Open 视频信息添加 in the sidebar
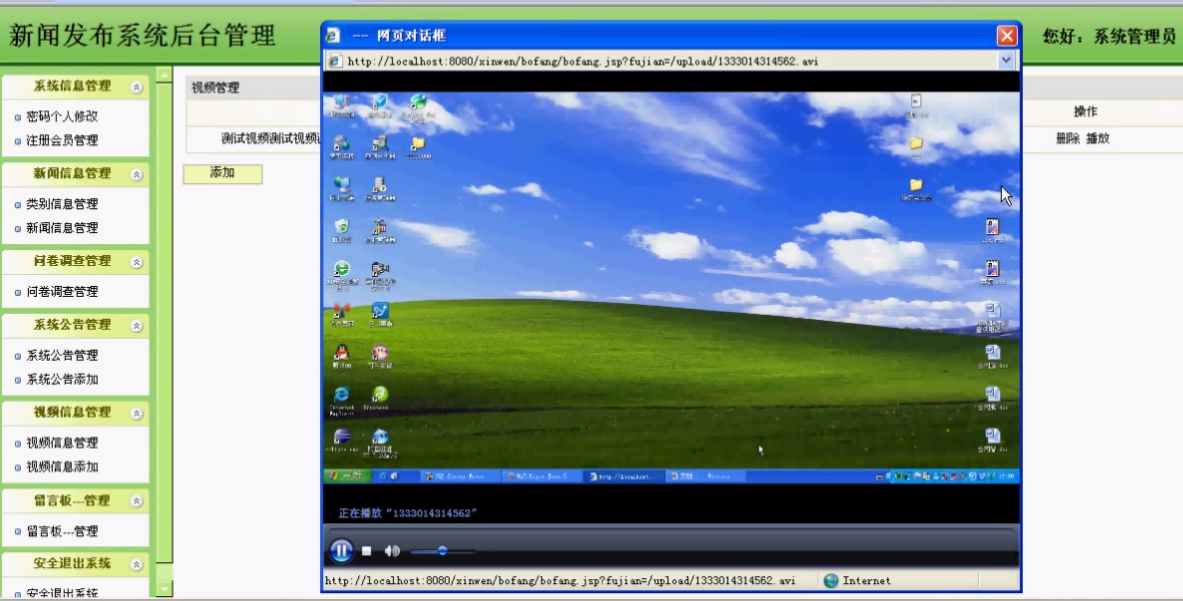Viewport: 1183px width, 601px height. click(62, 467)
